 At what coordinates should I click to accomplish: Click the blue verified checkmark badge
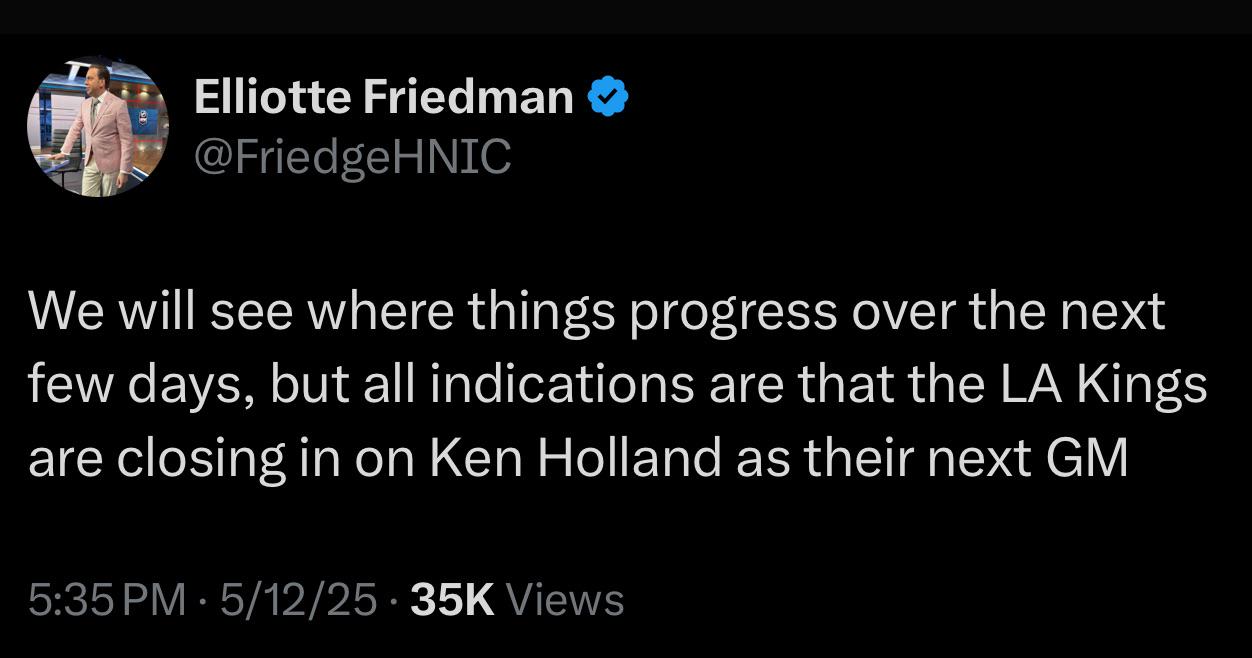click(x=607, y=97)
